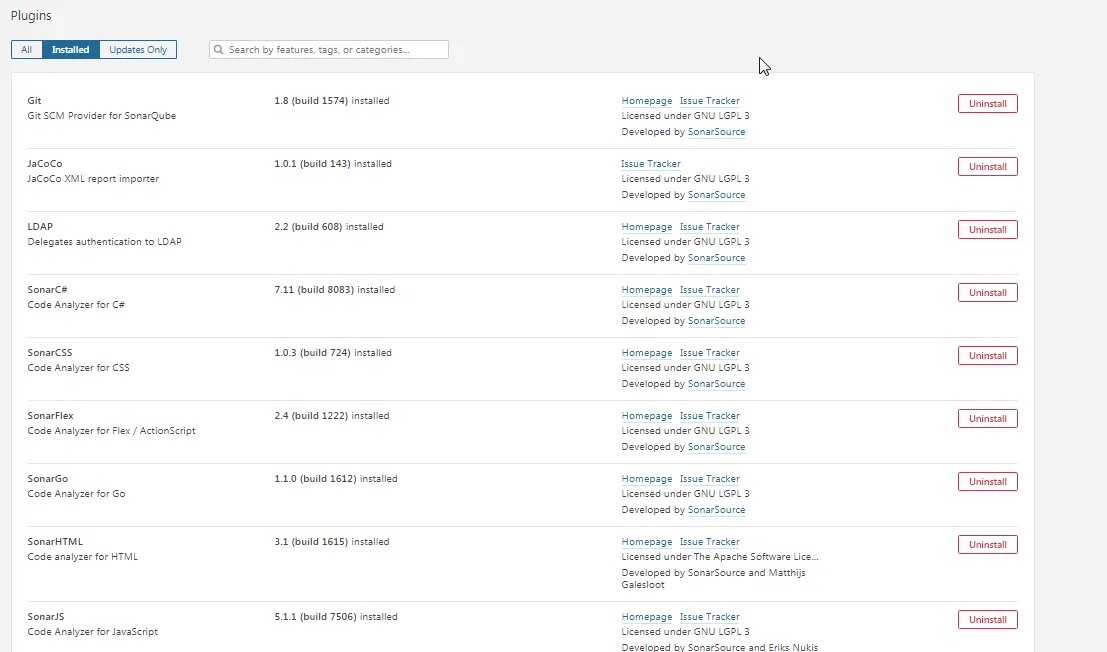Uninstall the SonarCSS plugin
1107x652 pixels.
pyautogui.click(x=988, y=356)
